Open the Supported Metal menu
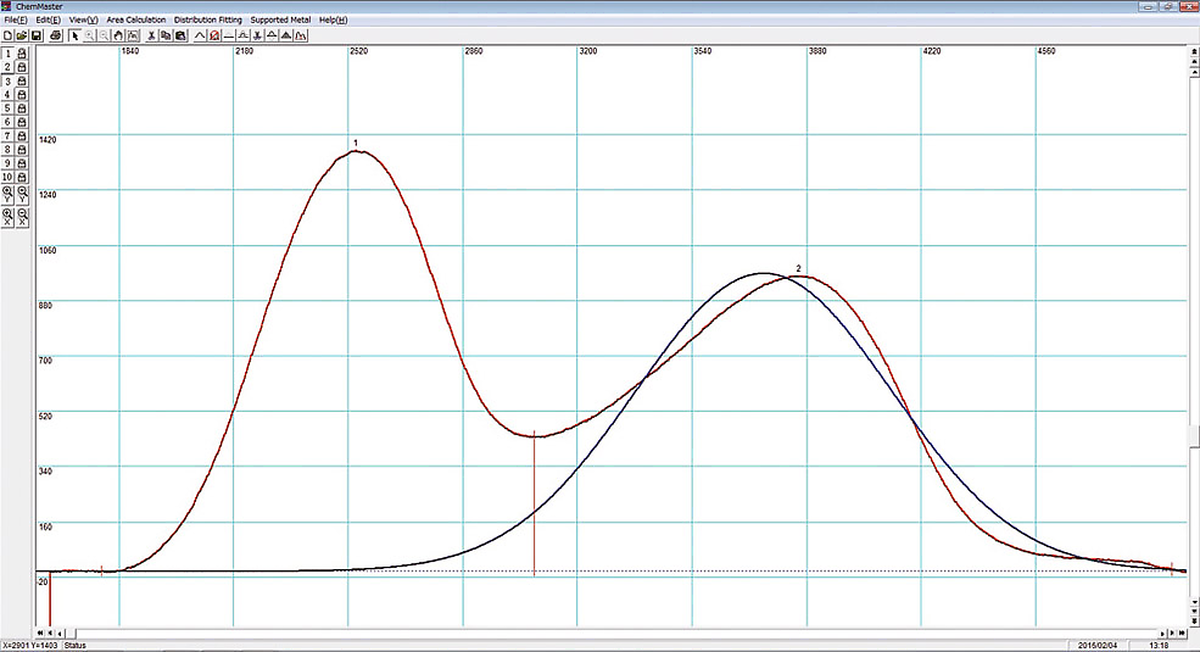Viewport: 1200px width, 652px height. pyautogui.click(x=281, y=20)
